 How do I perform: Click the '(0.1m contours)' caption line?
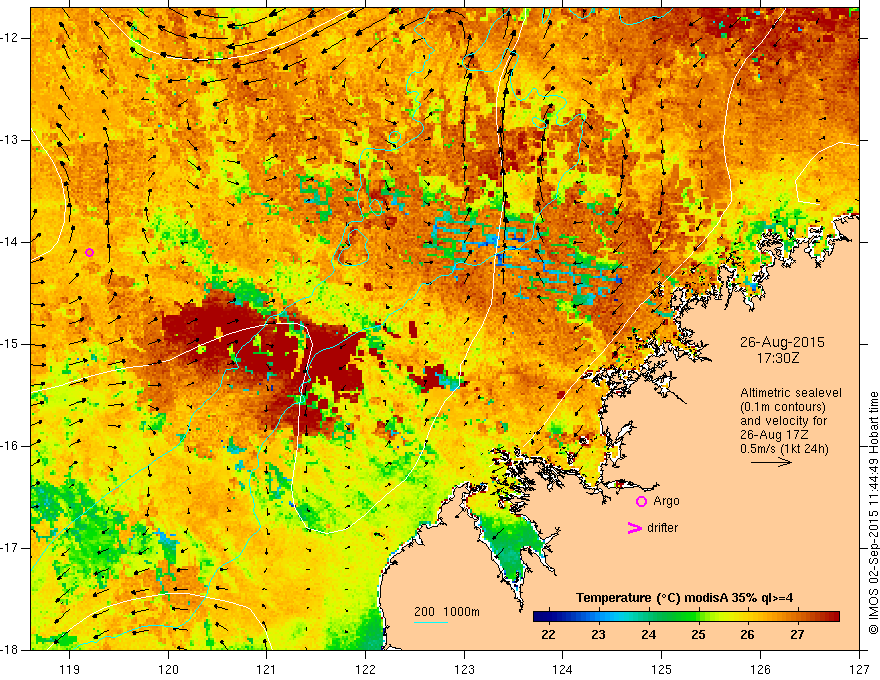coord(783,407)
